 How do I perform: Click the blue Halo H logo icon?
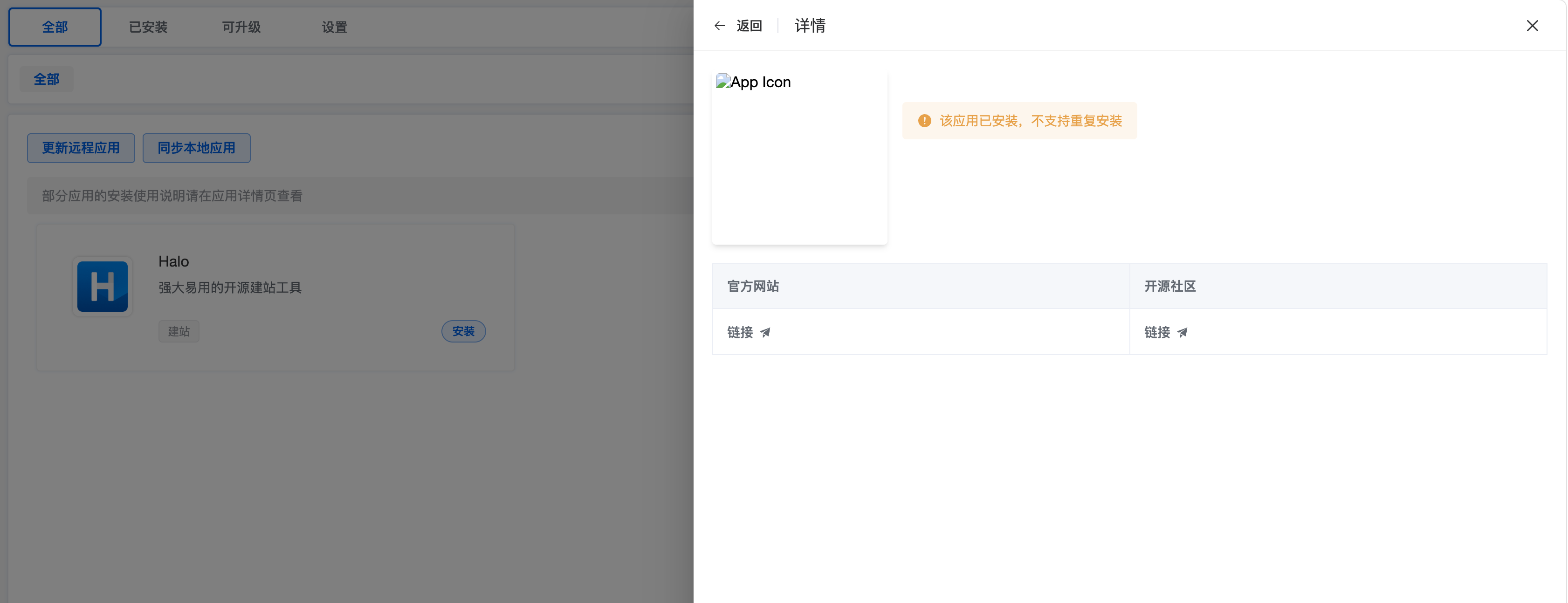102,286
